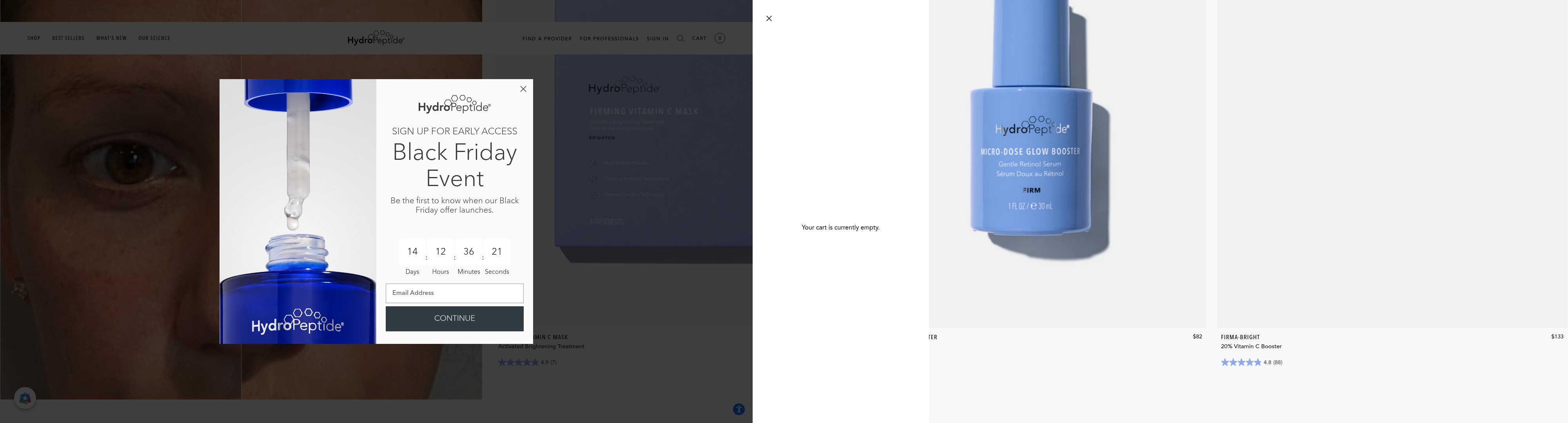
Task: Go to WHAT'S NEW section
Action: point(111,38)
